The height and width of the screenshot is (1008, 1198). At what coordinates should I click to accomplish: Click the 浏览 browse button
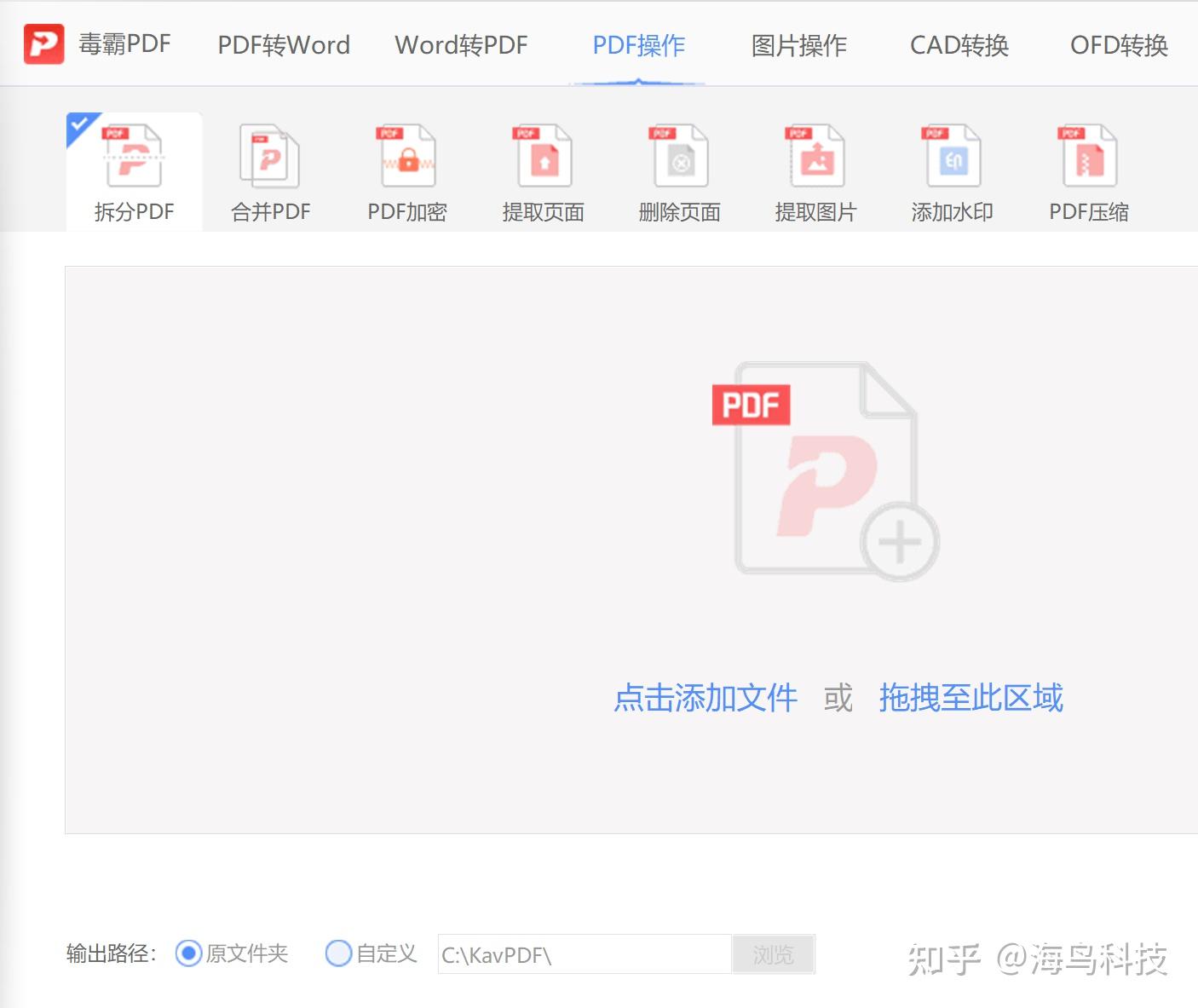(x=774, y=954)
